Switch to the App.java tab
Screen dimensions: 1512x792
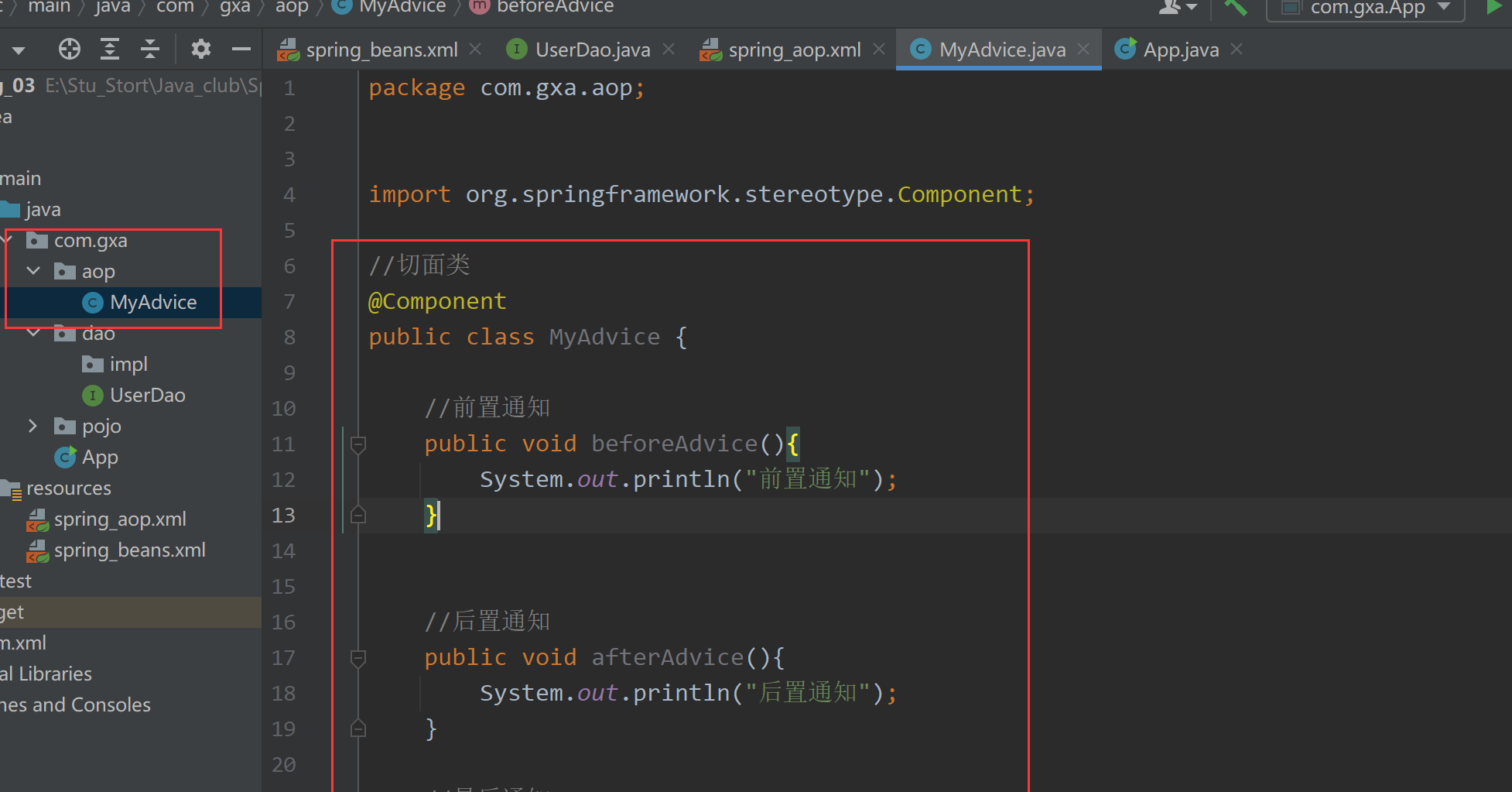(x=1179, y=49)
